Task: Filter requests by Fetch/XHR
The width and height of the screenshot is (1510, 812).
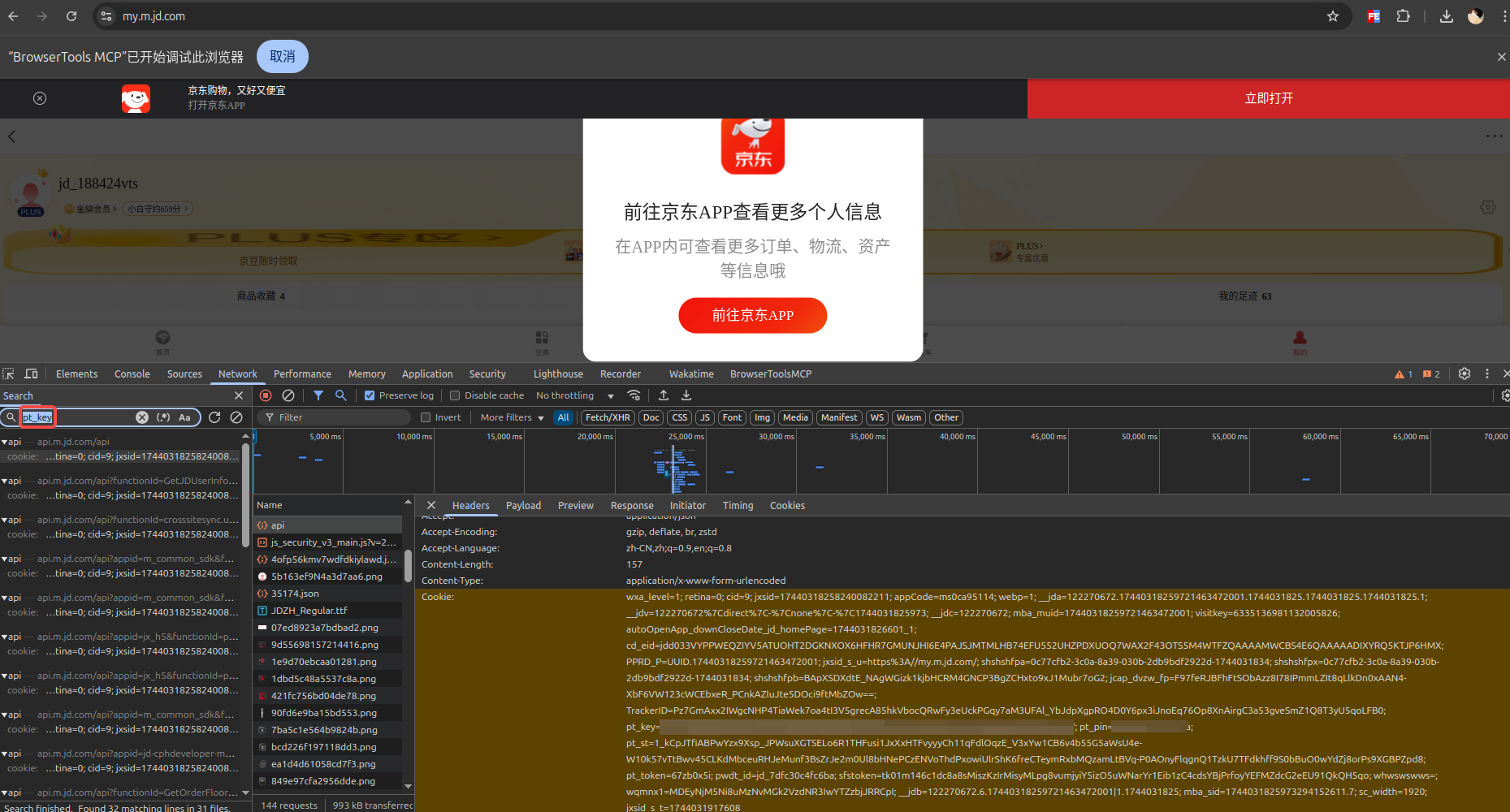Action: (608, 417)
